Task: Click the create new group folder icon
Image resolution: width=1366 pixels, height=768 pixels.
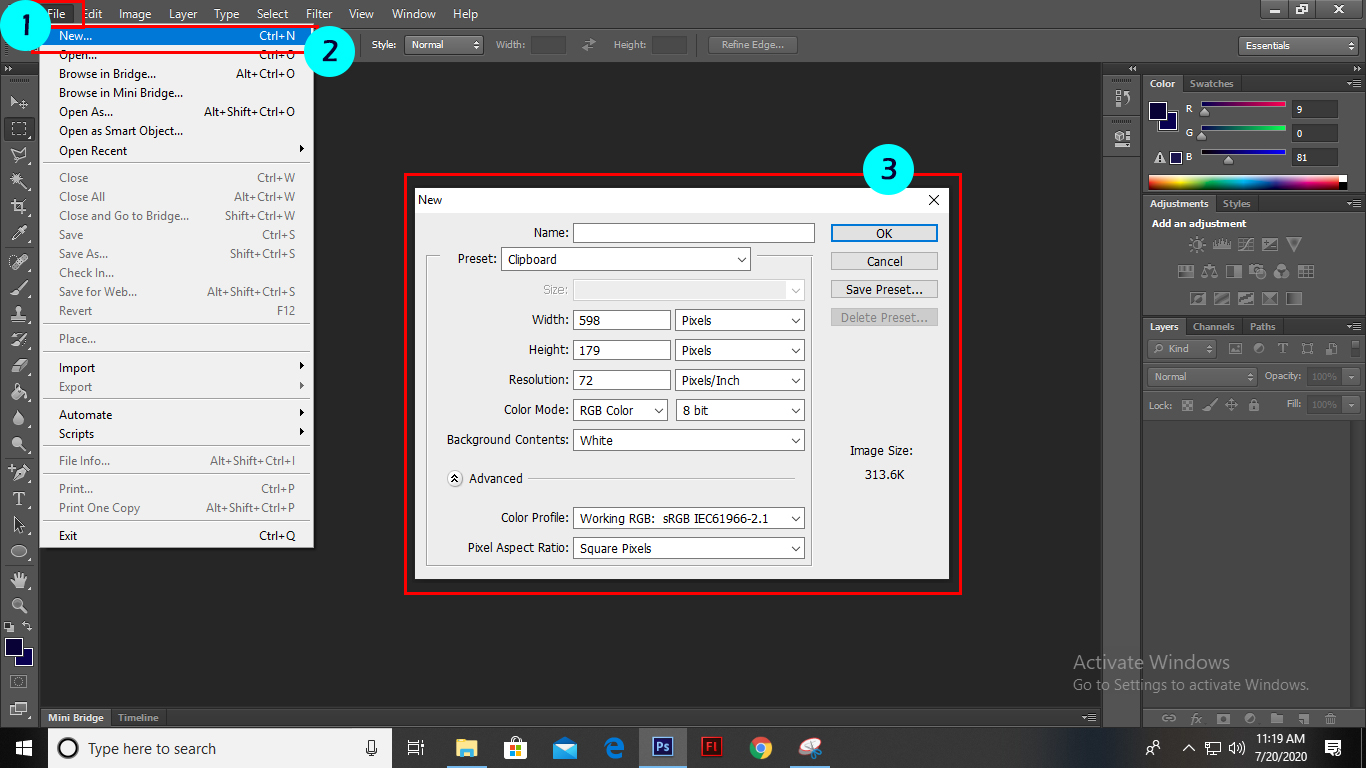Action: tap(1276, 718)
